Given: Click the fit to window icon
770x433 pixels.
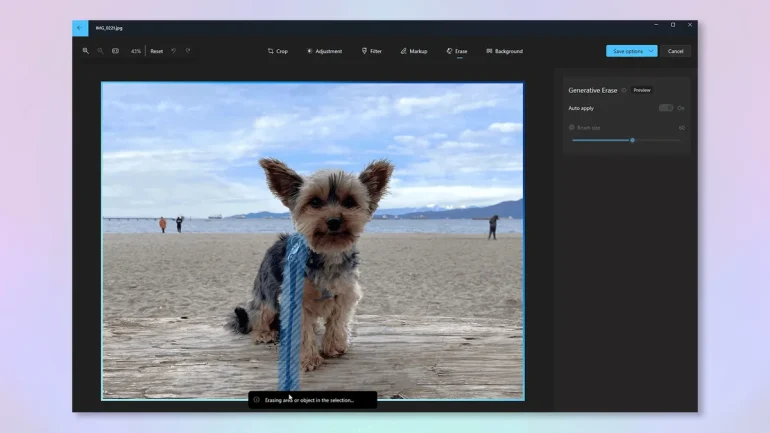Looking at the screenshot, I should (115, 51).
